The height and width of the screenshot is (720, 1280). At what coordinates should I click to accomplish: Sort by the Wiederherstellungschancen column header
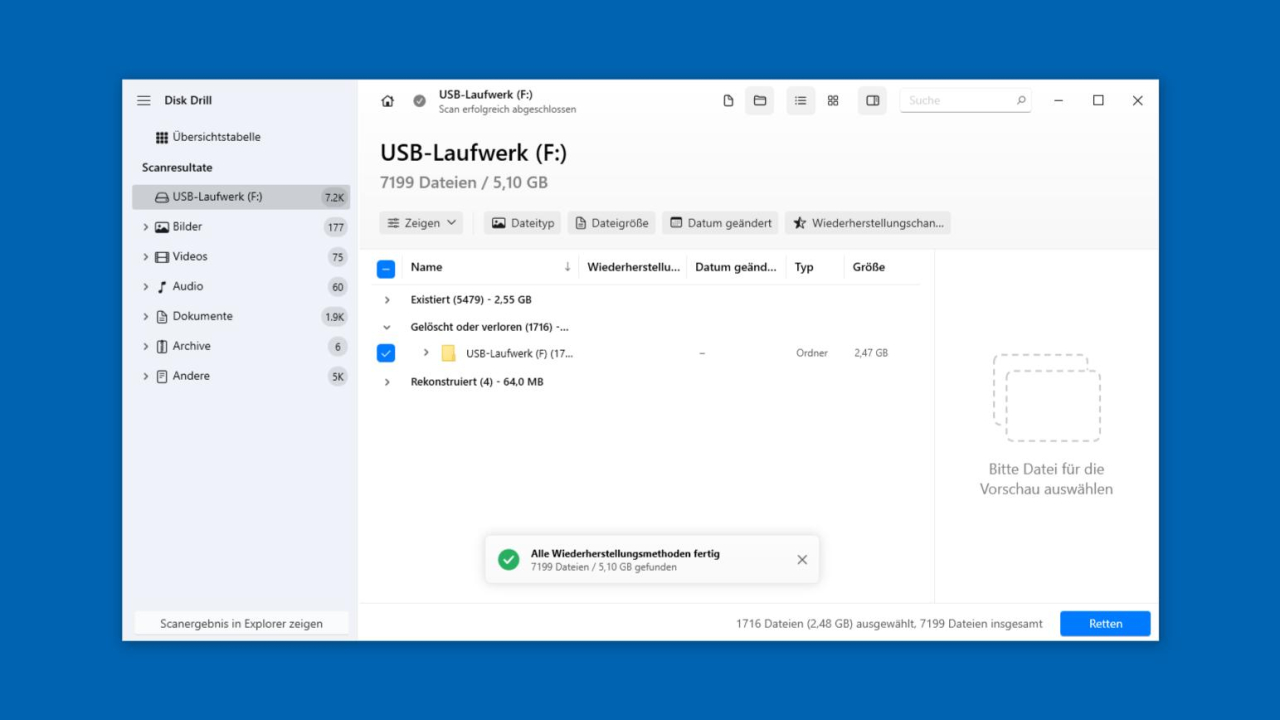coord(633,267)
